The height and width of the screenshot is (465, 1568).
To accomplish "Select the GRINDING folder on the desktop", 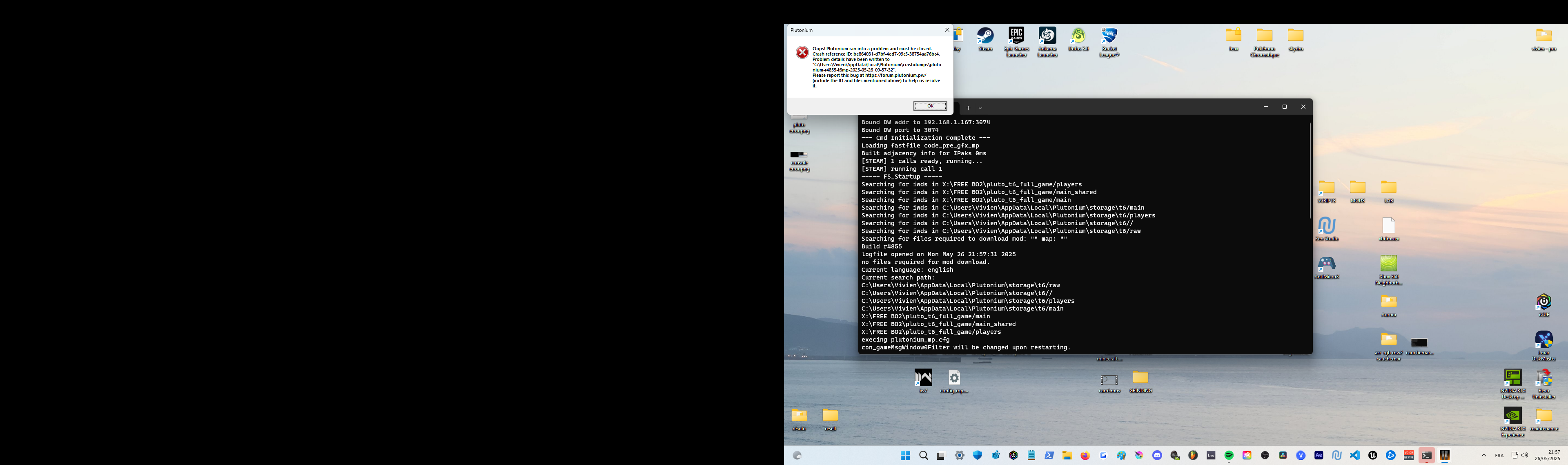I will pos(1140,378).
